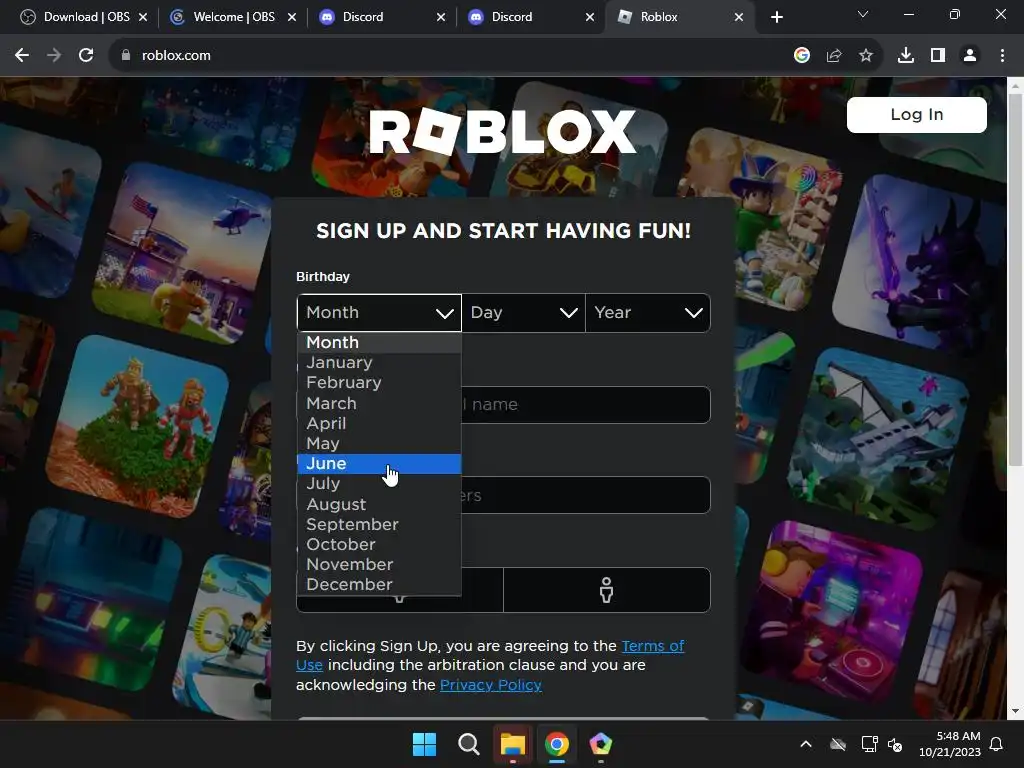Open Chrome profile icon
The image size is (1024, 768).
coord(970,56)
